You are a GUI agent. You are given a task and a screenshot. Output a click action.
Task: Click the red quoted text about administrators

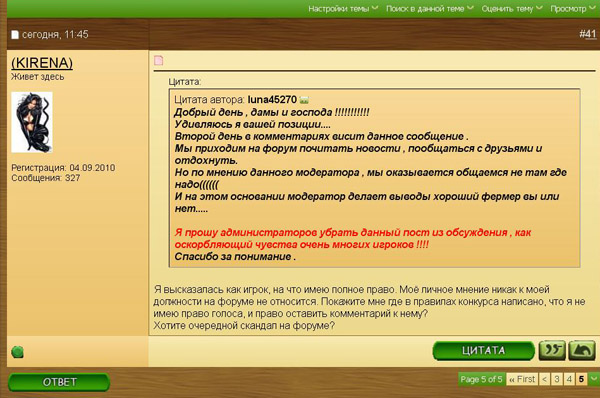coord(353,238)
